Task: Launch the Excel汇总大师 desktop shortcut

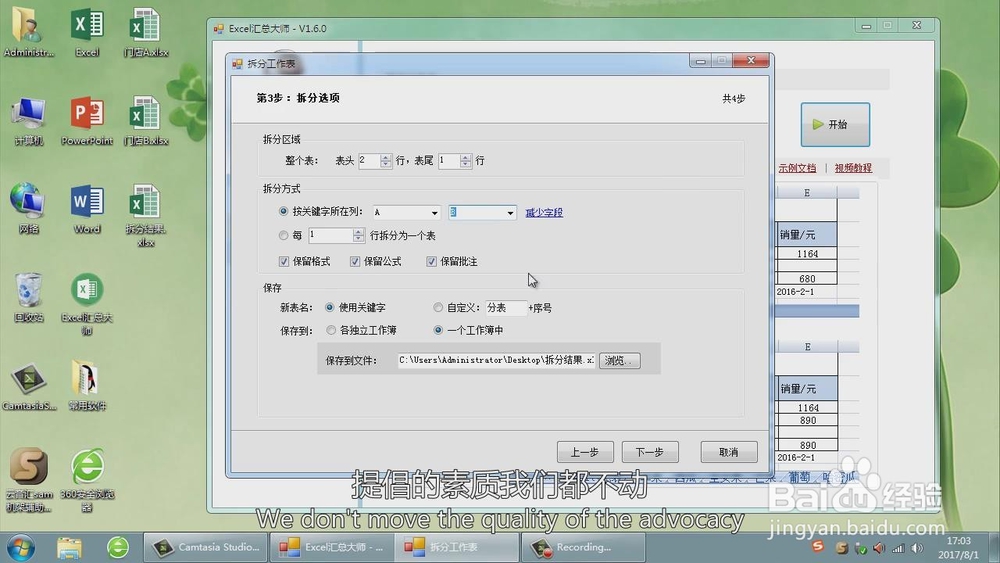Action: point(87,303)
